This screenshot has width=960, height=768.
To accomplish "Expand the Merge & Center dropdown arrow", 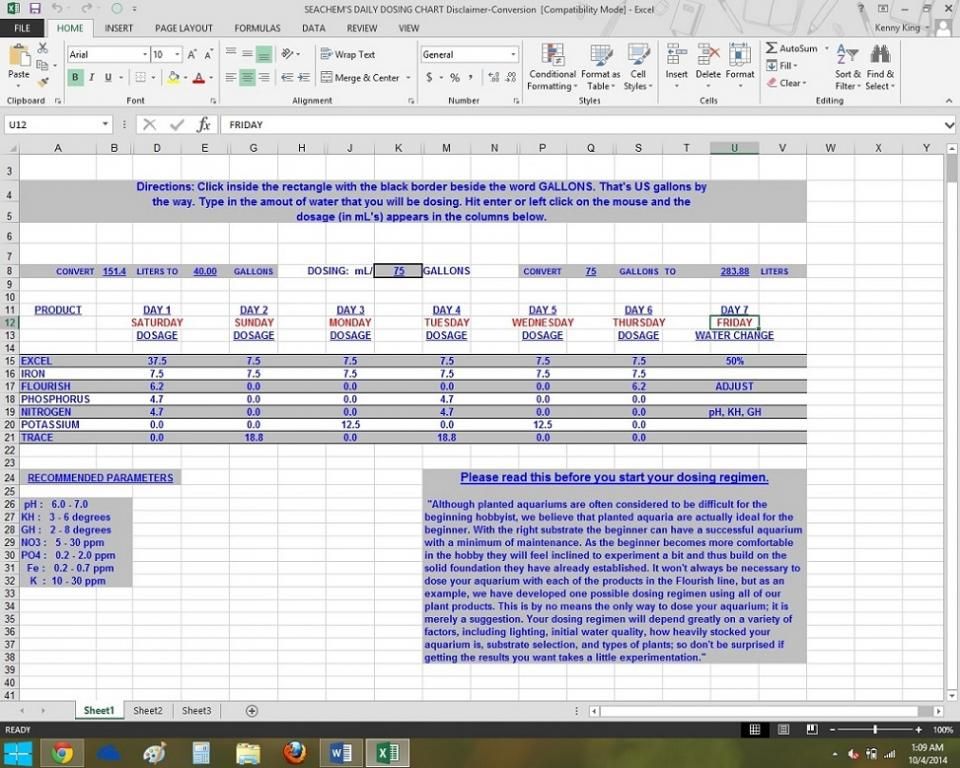I will coord(408,78).
